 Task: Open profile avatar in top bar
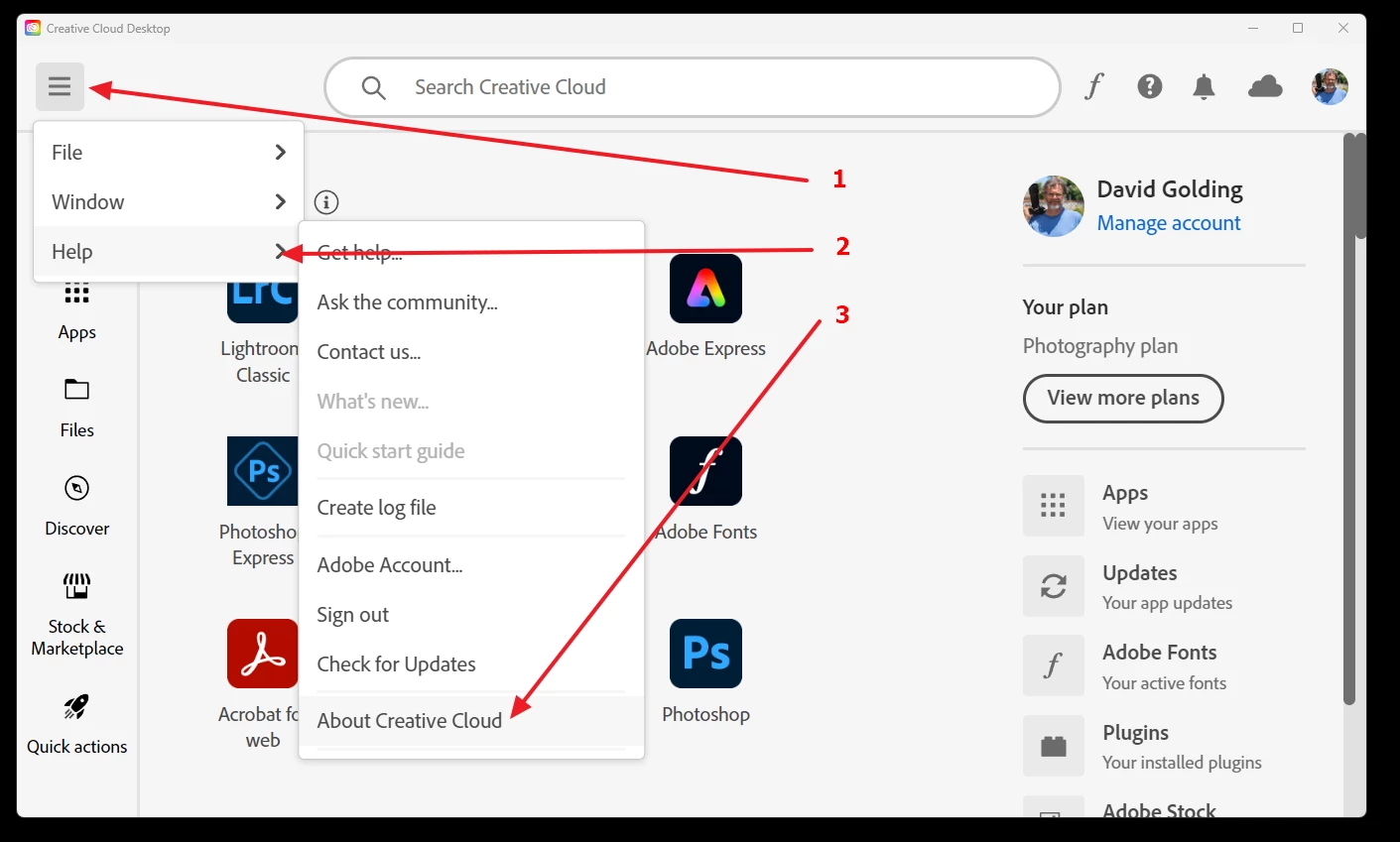click(x=1330, y=86)
